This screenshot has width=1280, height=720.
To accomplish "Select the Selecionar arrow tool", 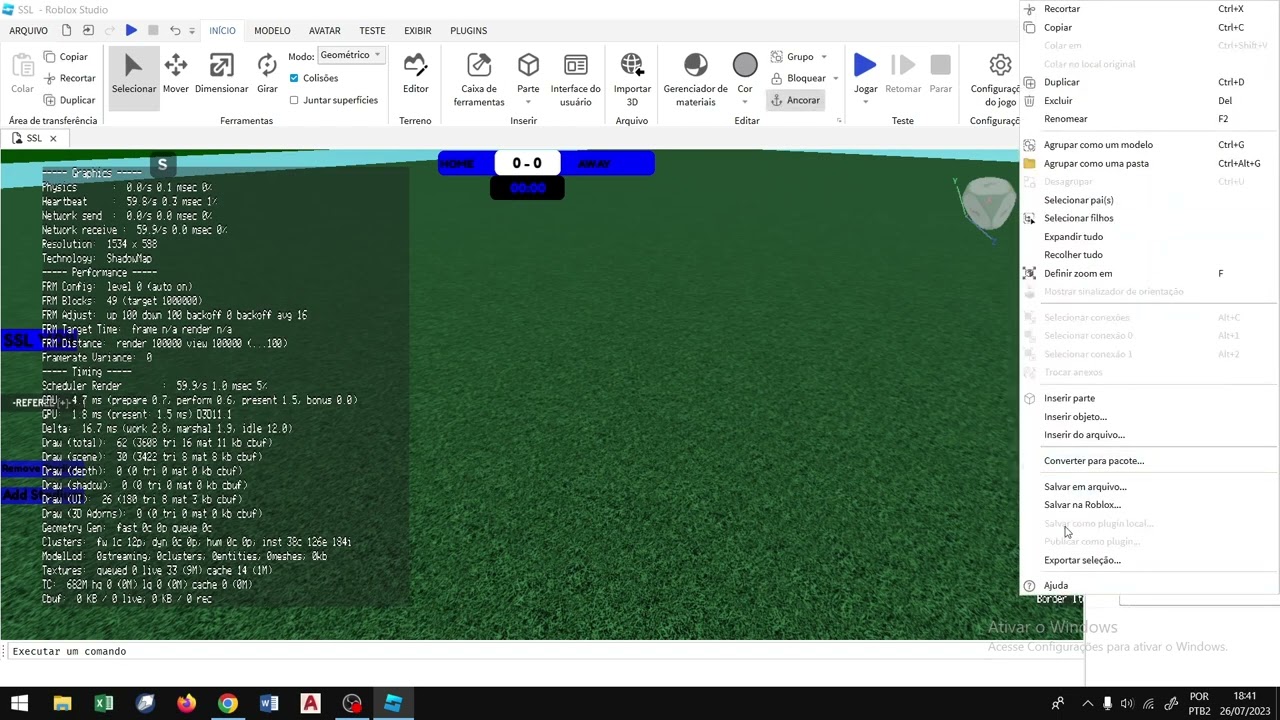I will [x=134, y=76].
